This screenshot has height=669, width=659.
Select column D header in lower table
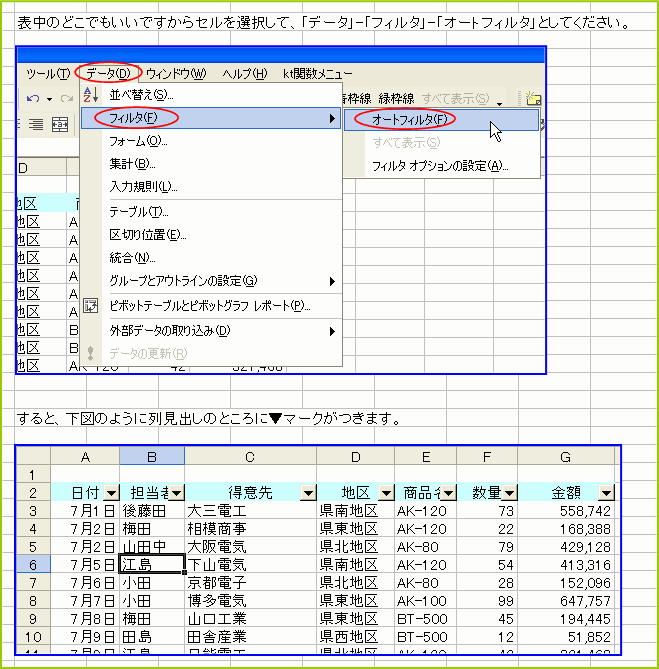356,457
